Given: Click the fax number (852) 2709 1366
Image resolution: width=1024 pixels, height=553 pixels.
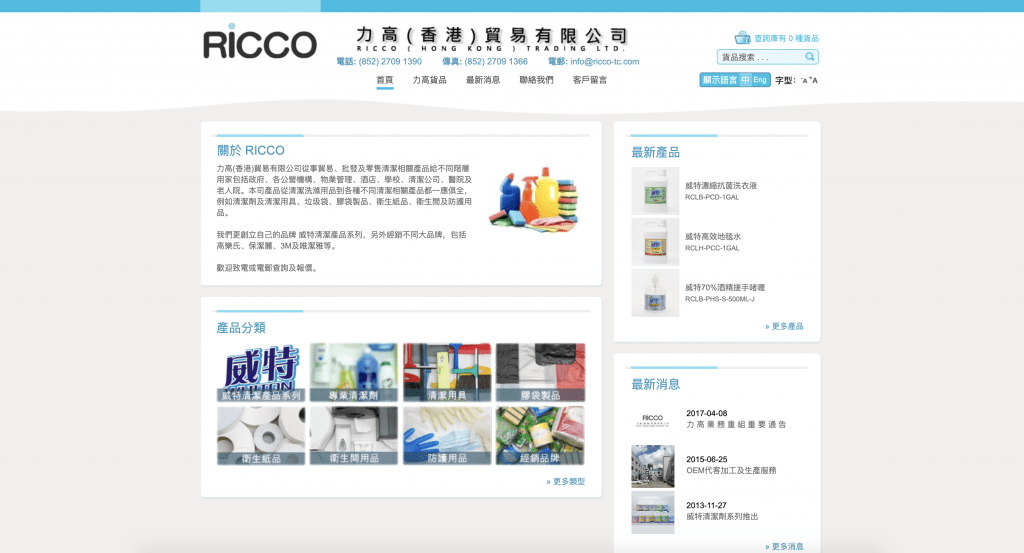Looking at the screenshot, I should click(x=496, y=61).
